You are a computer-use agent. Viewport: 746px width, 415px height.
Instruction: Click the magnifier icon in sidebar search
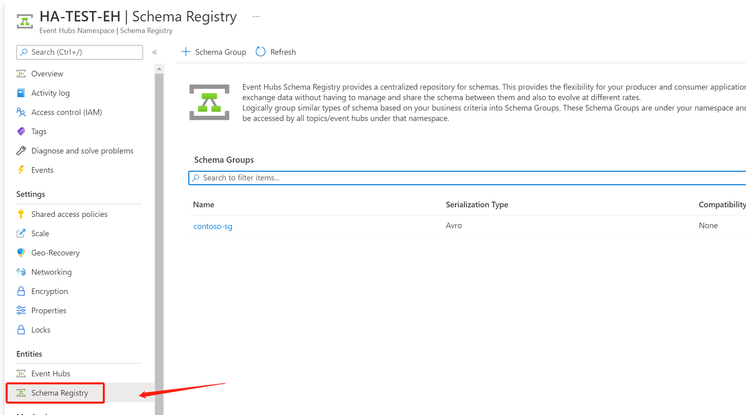pyautogui.click(x=24, y=52)
